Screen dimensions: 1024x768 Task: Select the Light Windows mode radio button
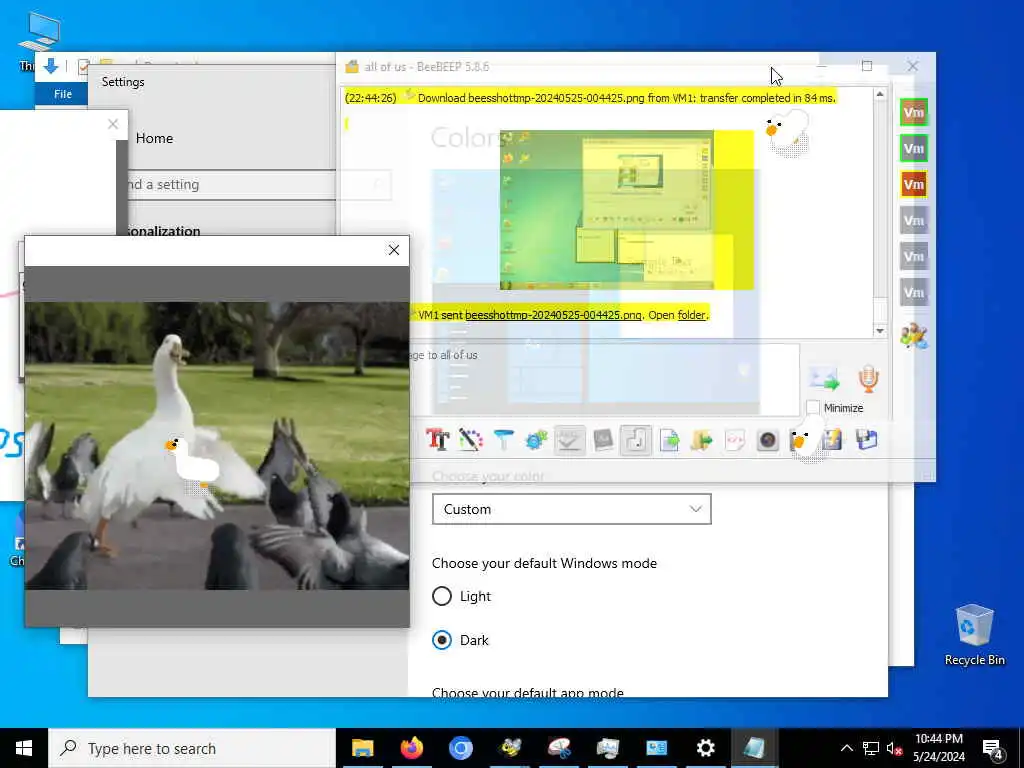(442, 596)
